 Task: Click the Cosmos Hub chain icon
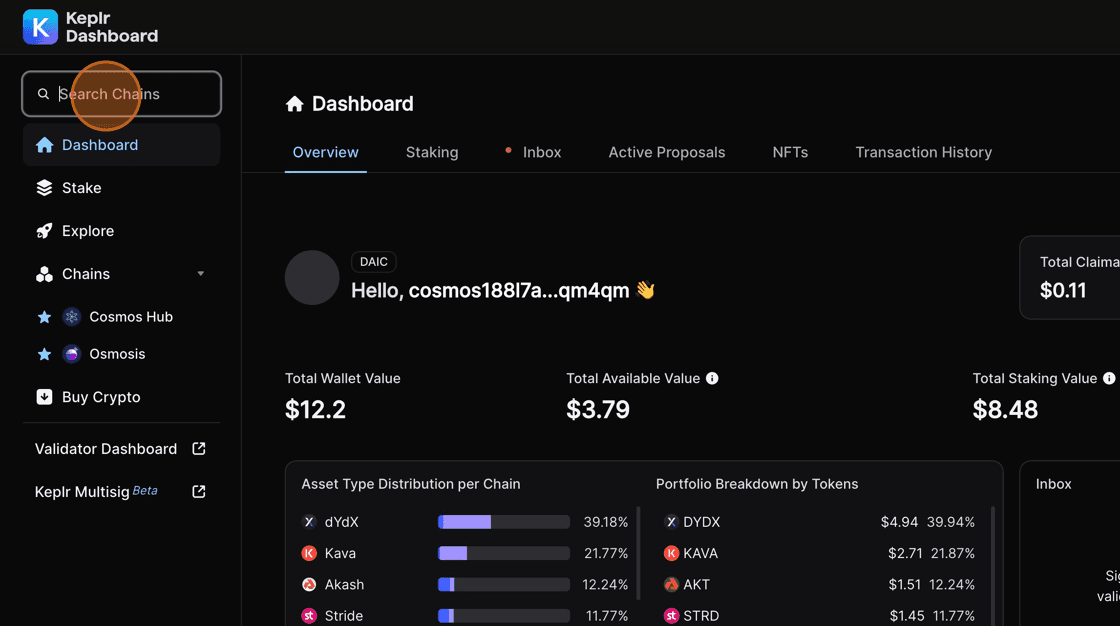pos(71,317)
